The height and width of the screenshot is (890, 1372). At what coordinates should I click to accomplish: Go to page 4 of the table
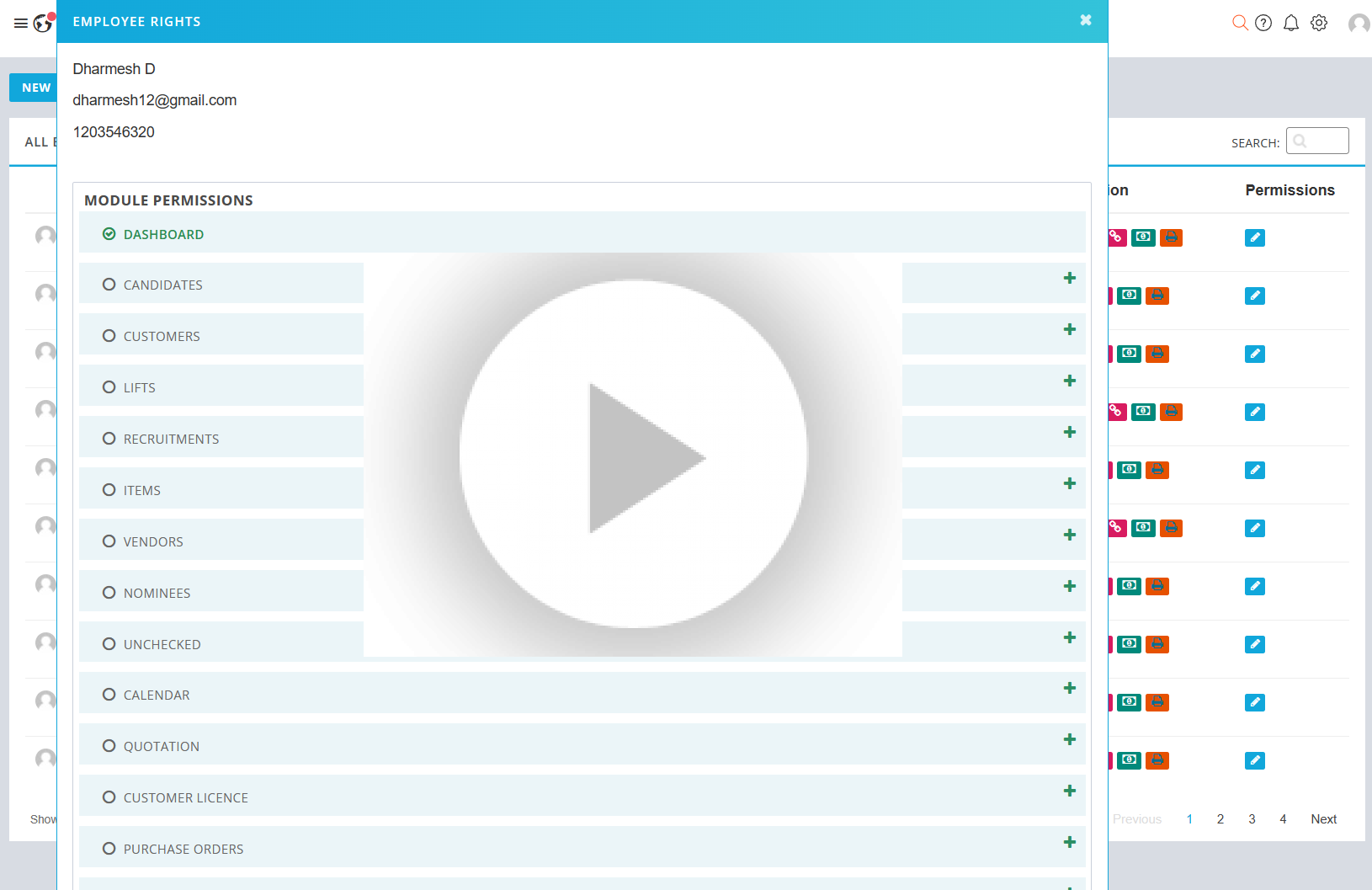[1283, 819]
